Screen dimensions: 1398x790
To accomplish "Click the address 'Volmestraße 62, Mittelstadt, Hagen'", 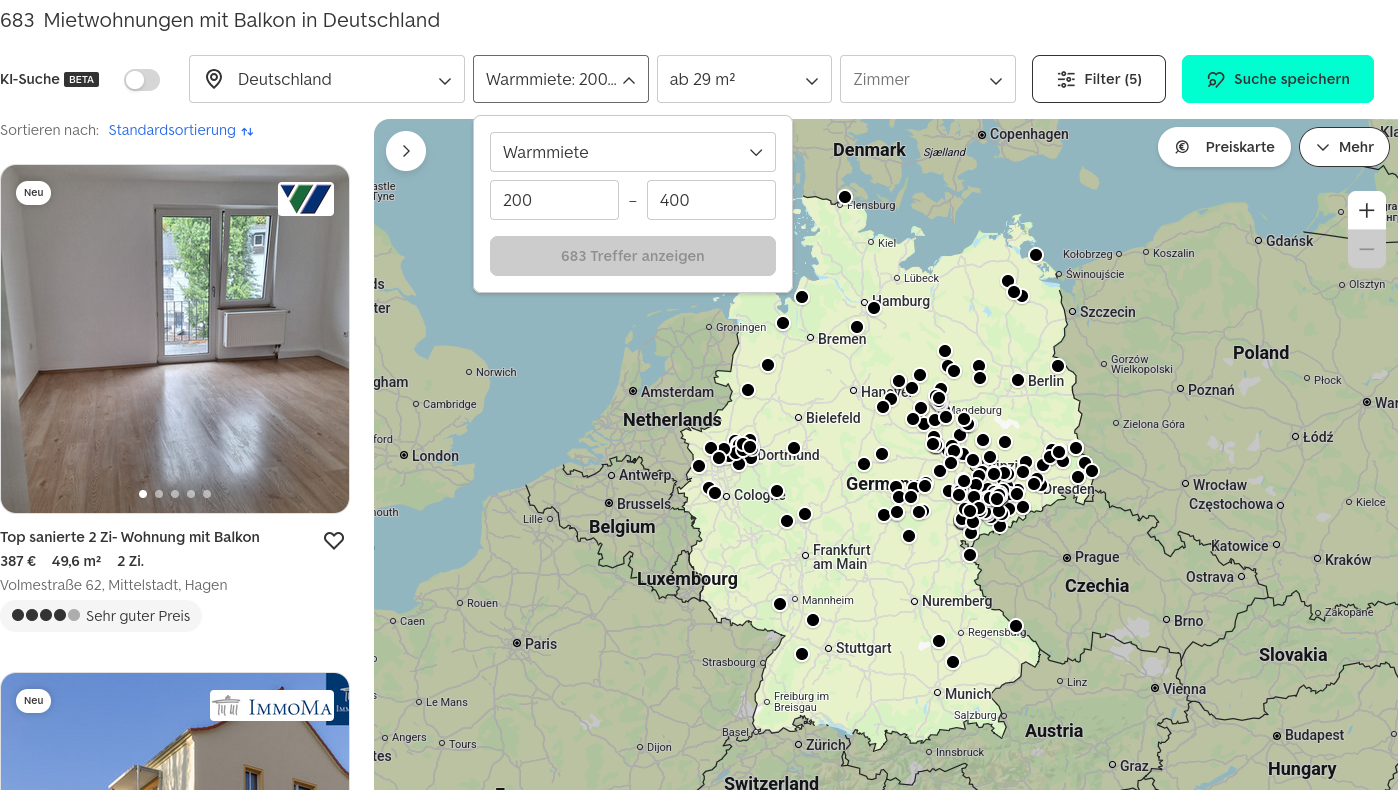I will tap(114, 585).
